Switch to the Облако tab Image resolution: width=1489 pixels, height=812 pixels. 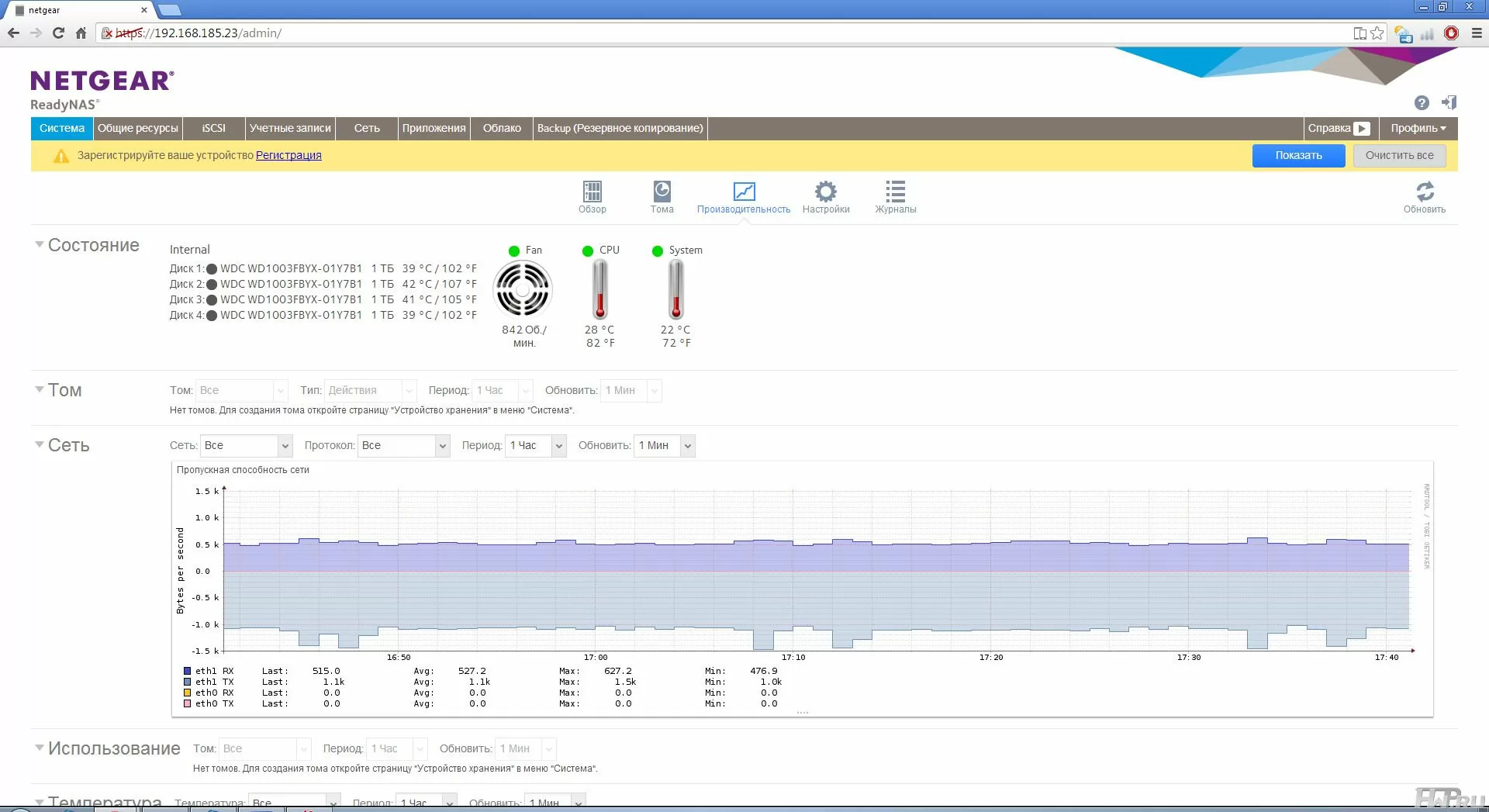coord(502,129)
